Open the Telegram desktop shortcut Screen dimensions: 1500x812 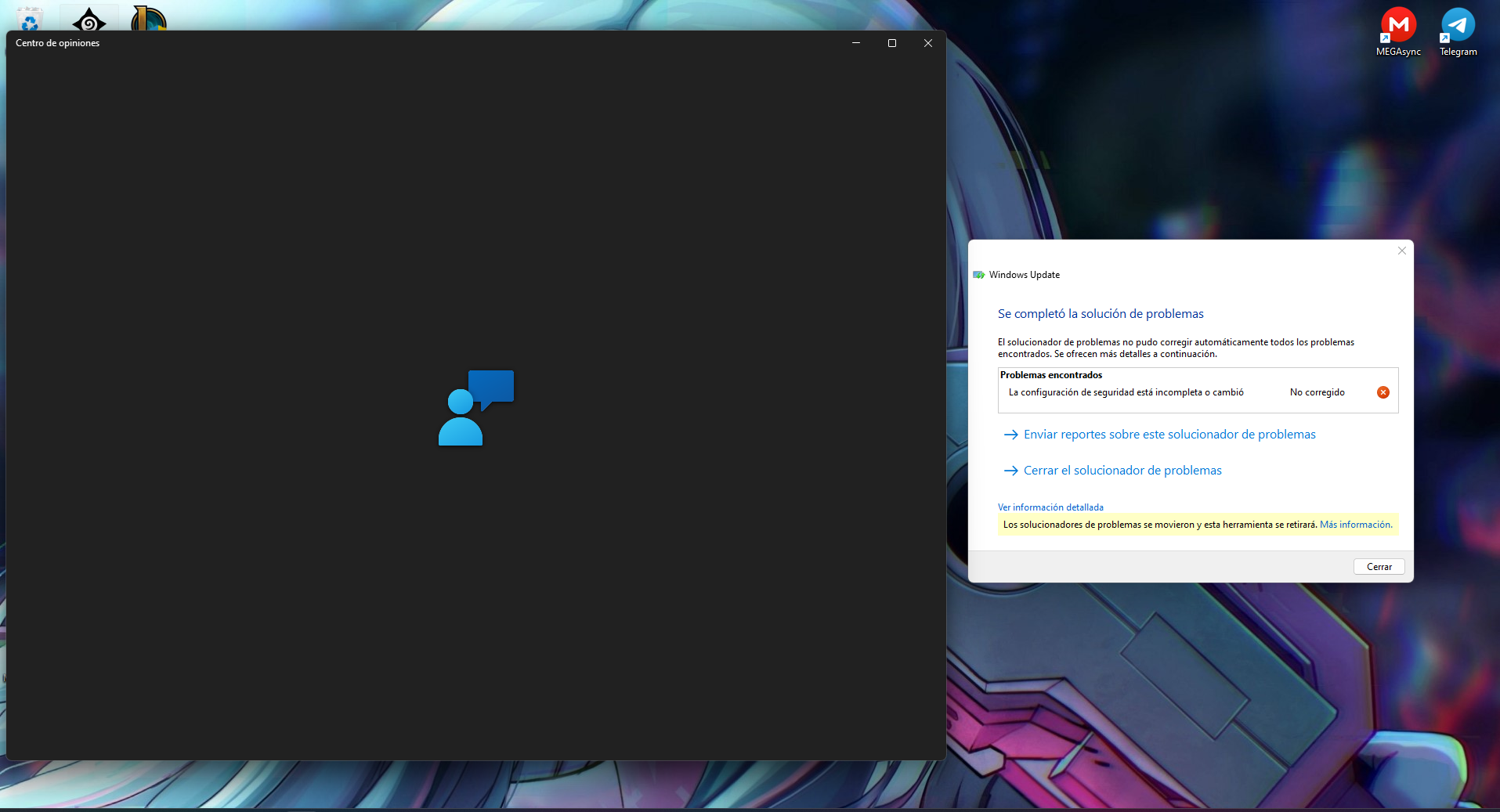coord(1458,31)
